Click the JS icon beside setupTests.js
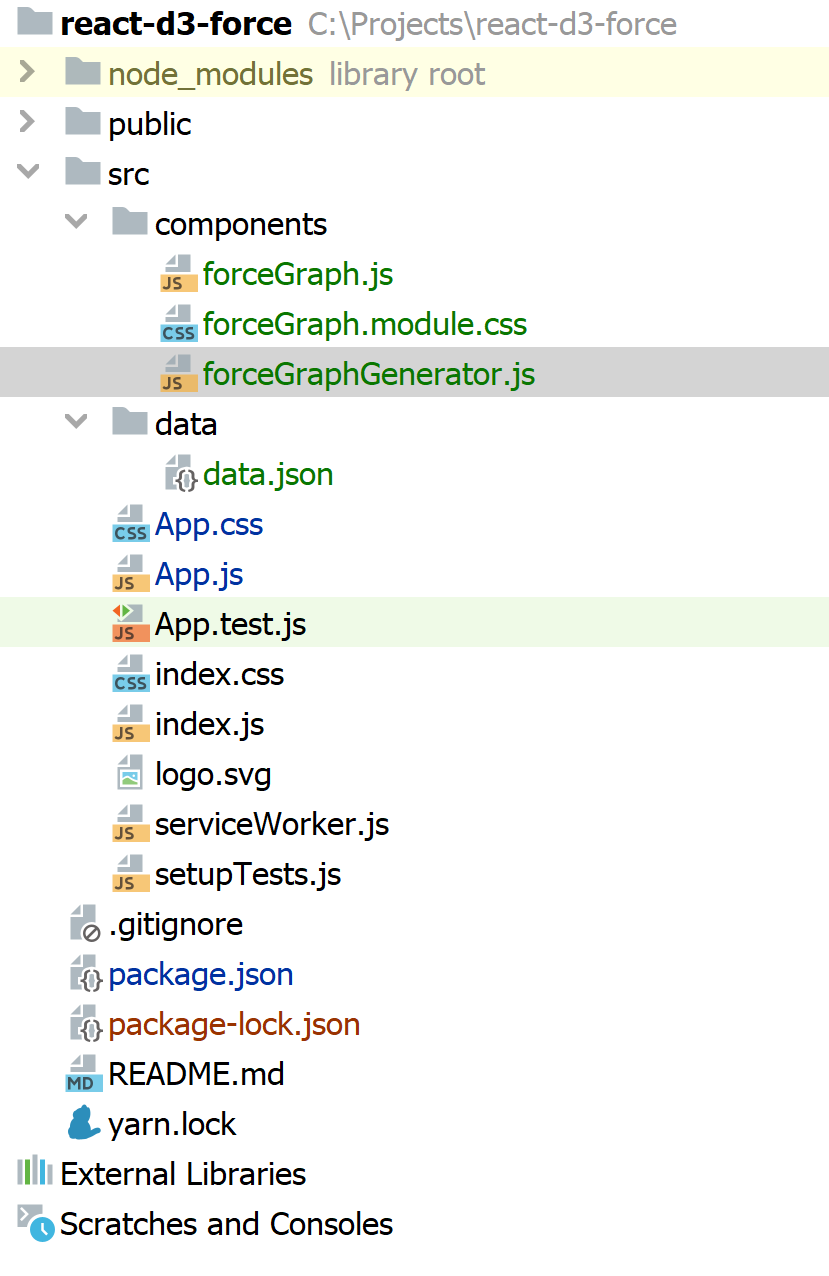Screen dimensions: 829x1276 pyautogui.click(x=130, y=873)
